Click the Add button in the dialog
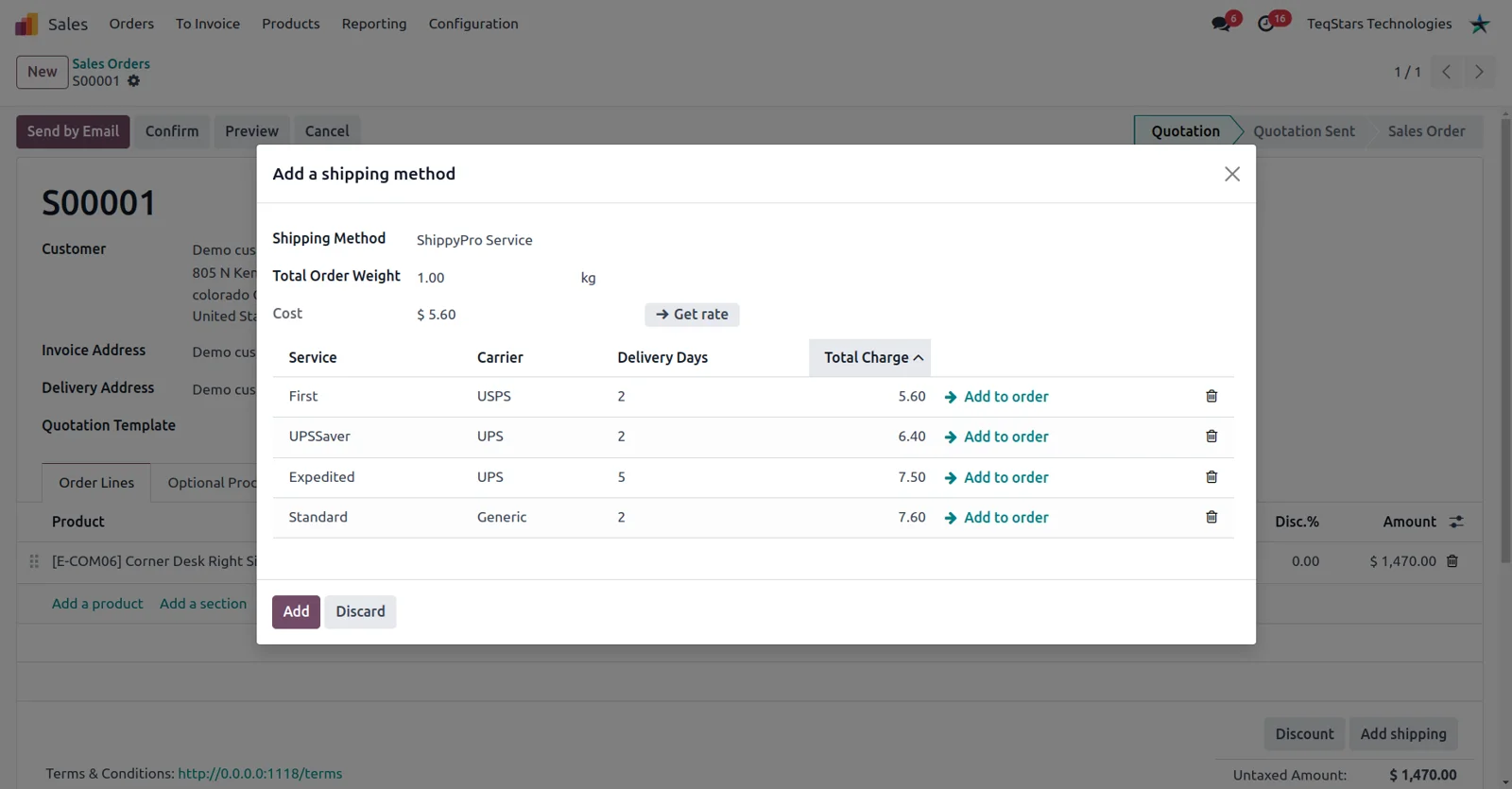This screenshot has width=1512, height=789. (x=296, y=611)
